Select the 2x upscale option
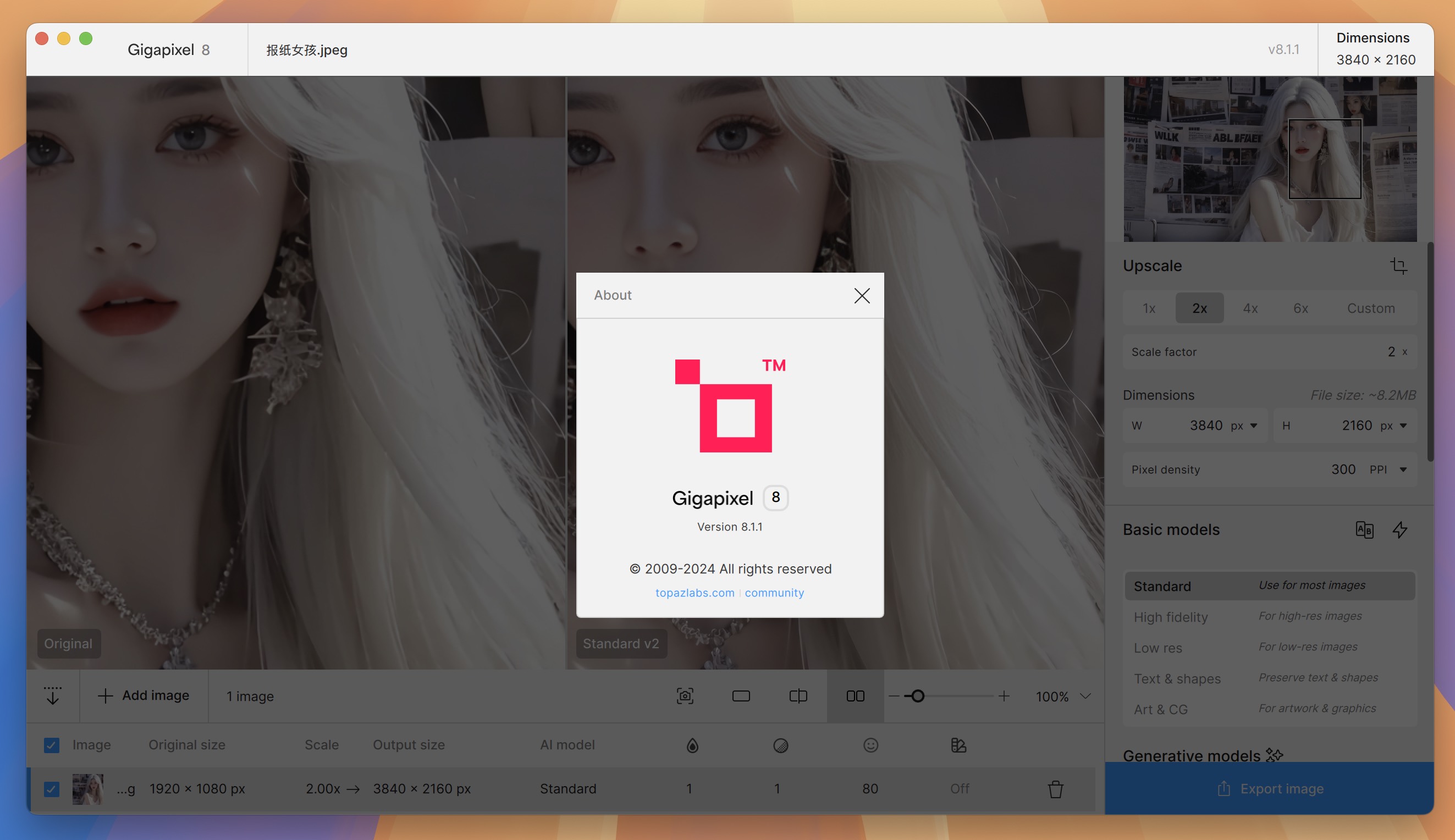The height and width of the screenshot is (840, 1455). pos(1199,308)
